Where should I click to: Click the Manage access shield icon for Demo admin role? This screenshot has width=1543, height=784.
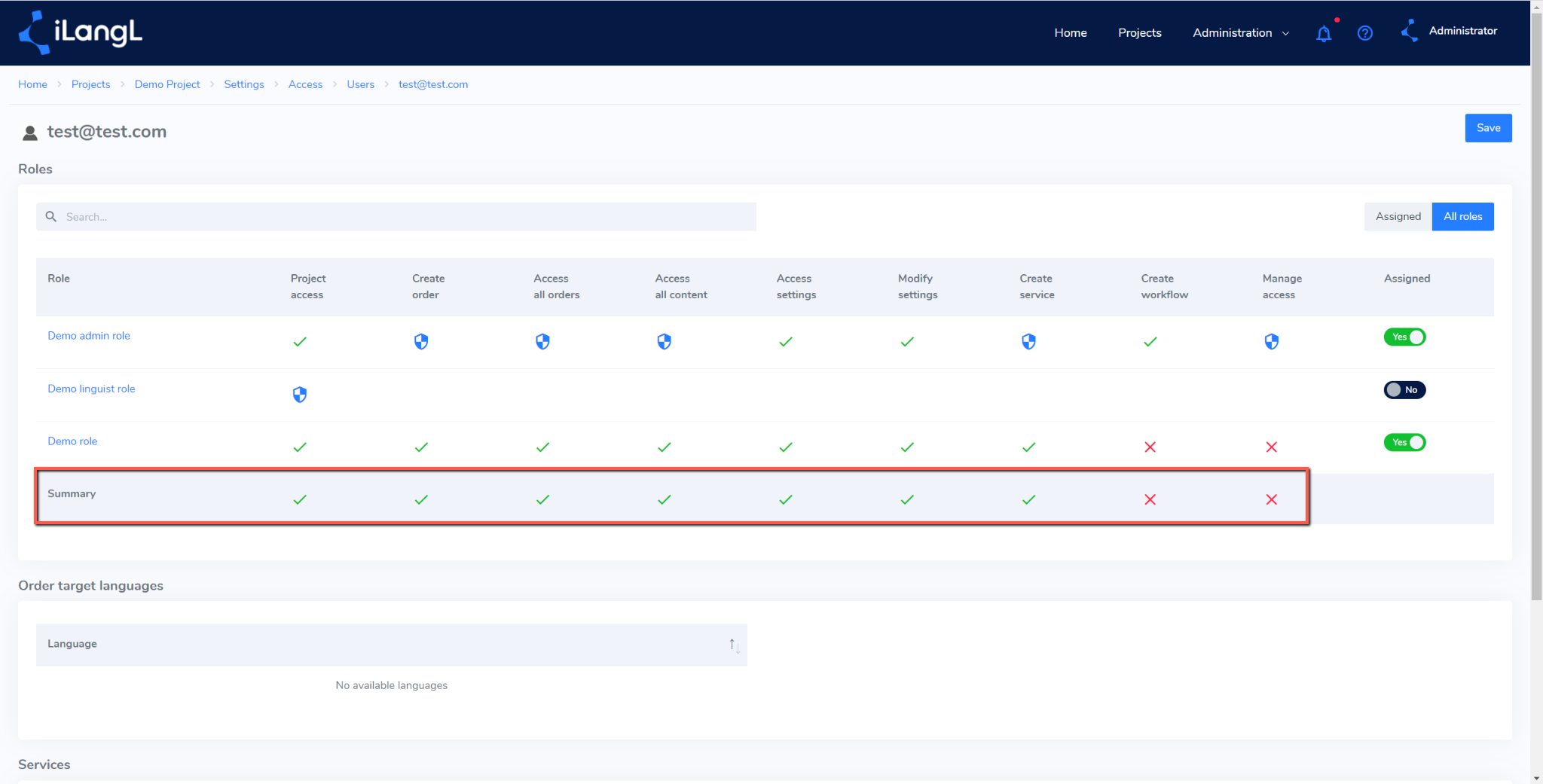1272,342
